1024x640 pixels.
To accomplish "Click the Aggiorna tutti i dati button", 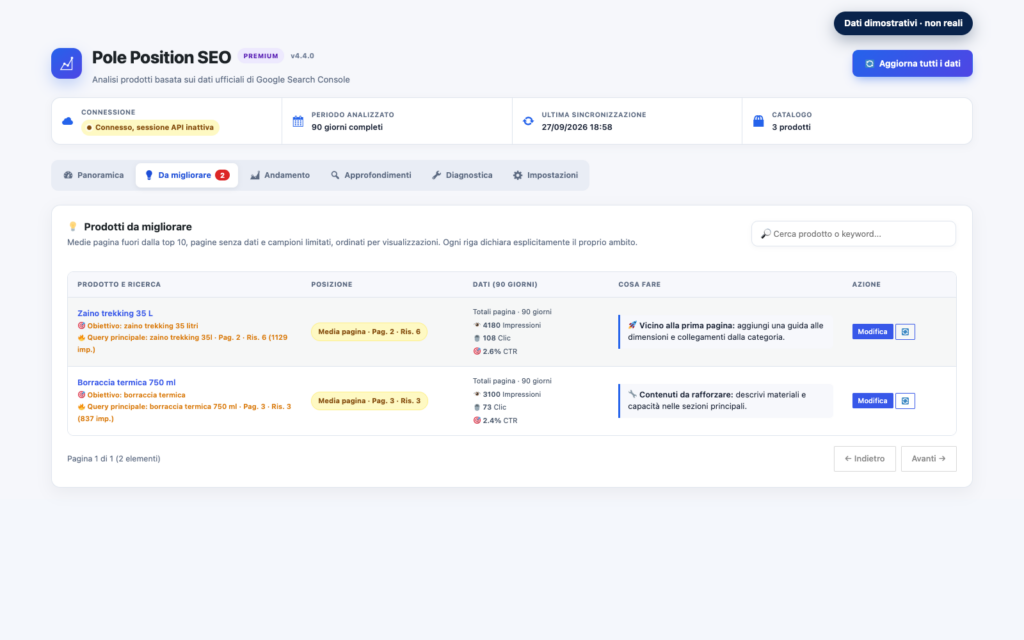I will (912, 63).
